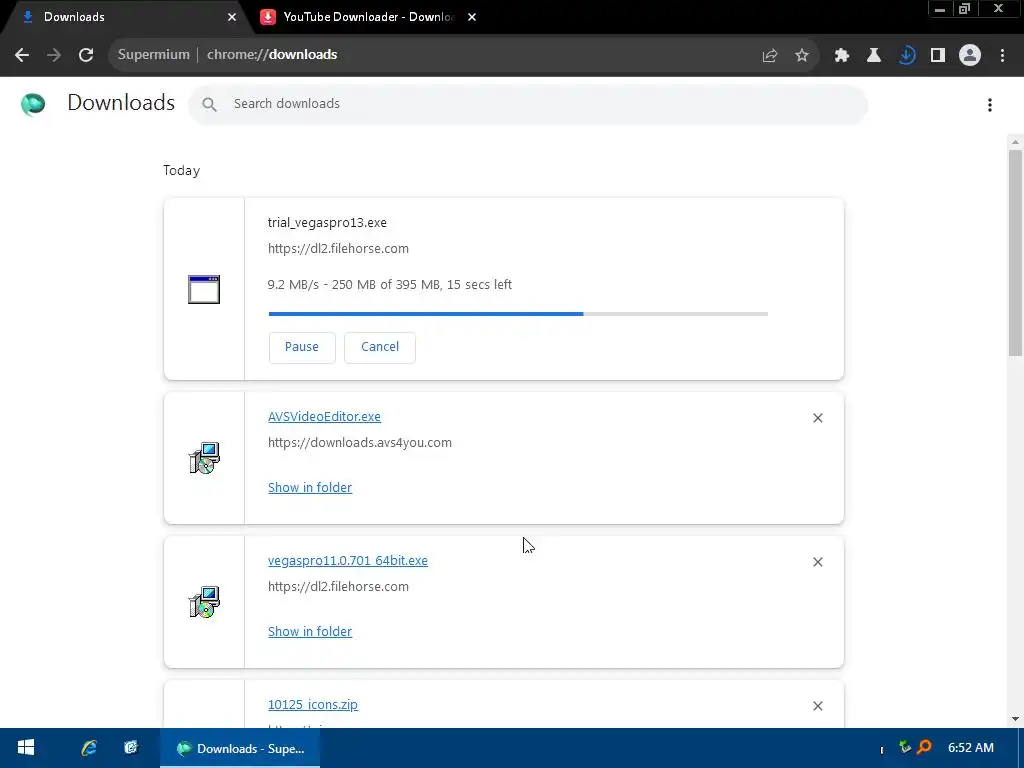
Task: Open the vegaspro11.0.701_64bit.exe link
Action: click(347, 561)
